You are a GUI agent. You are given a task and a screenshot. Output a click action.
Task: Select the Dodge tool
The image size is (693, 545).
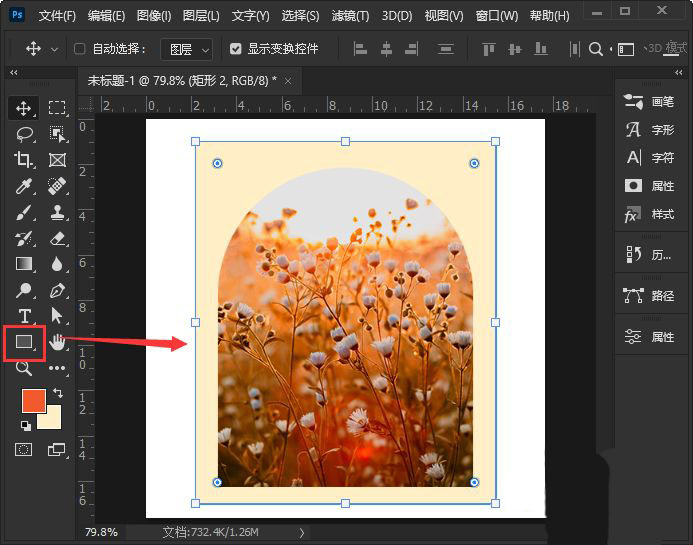point(23,290)
